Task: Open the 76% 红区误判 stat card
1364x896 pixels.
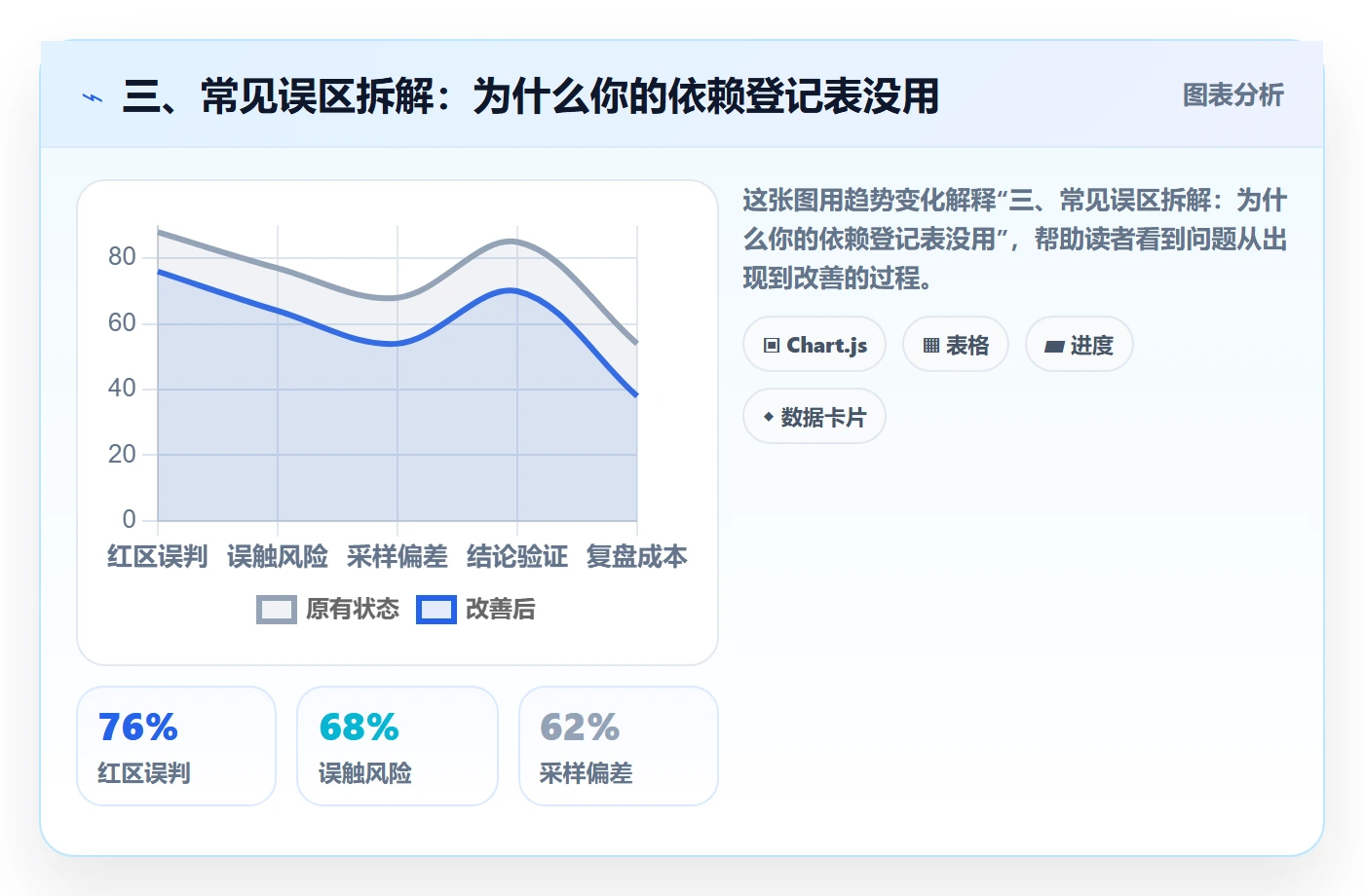Action: tap(176, 747)
